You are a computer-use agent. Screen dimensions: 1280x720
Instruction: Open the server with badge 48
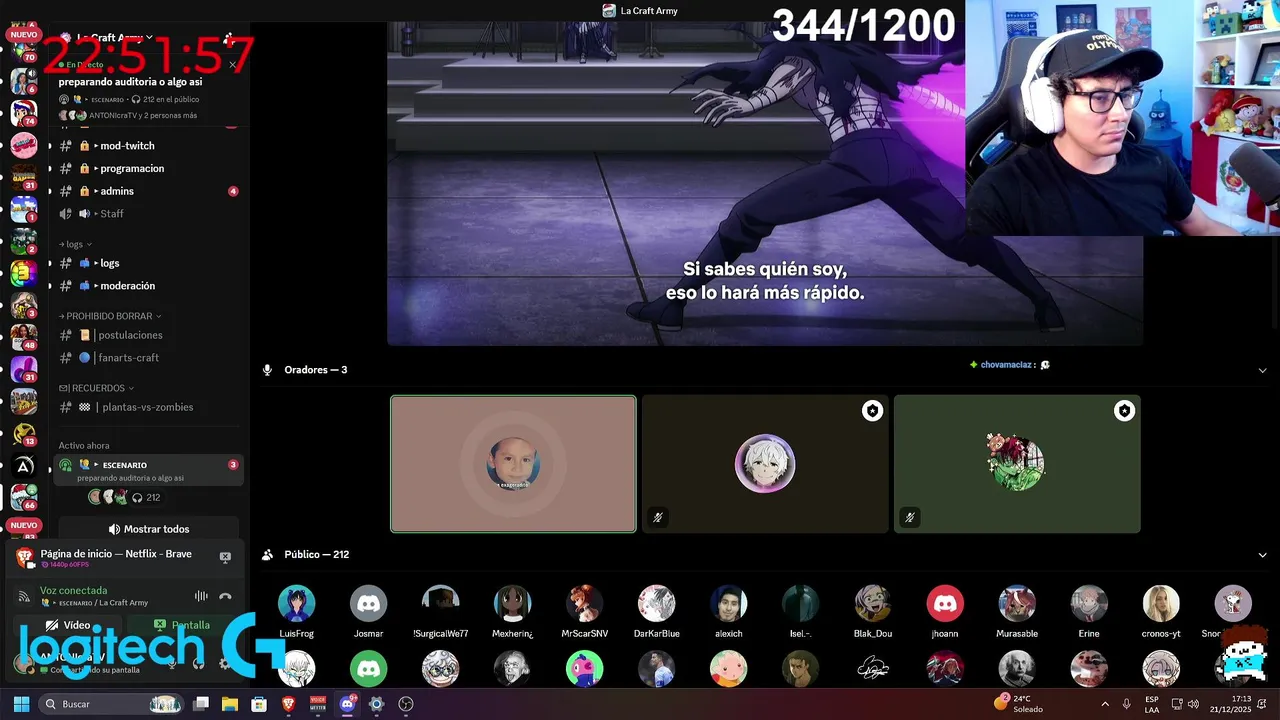(x=23, y=337)
